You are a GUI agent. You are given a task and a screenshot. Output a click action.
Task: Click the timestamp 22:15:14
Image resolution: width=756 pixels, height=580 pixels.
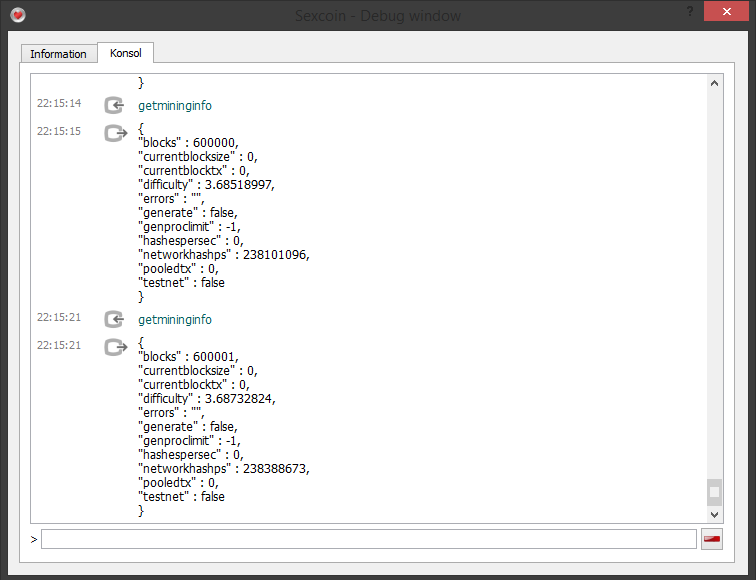(59, 103)
